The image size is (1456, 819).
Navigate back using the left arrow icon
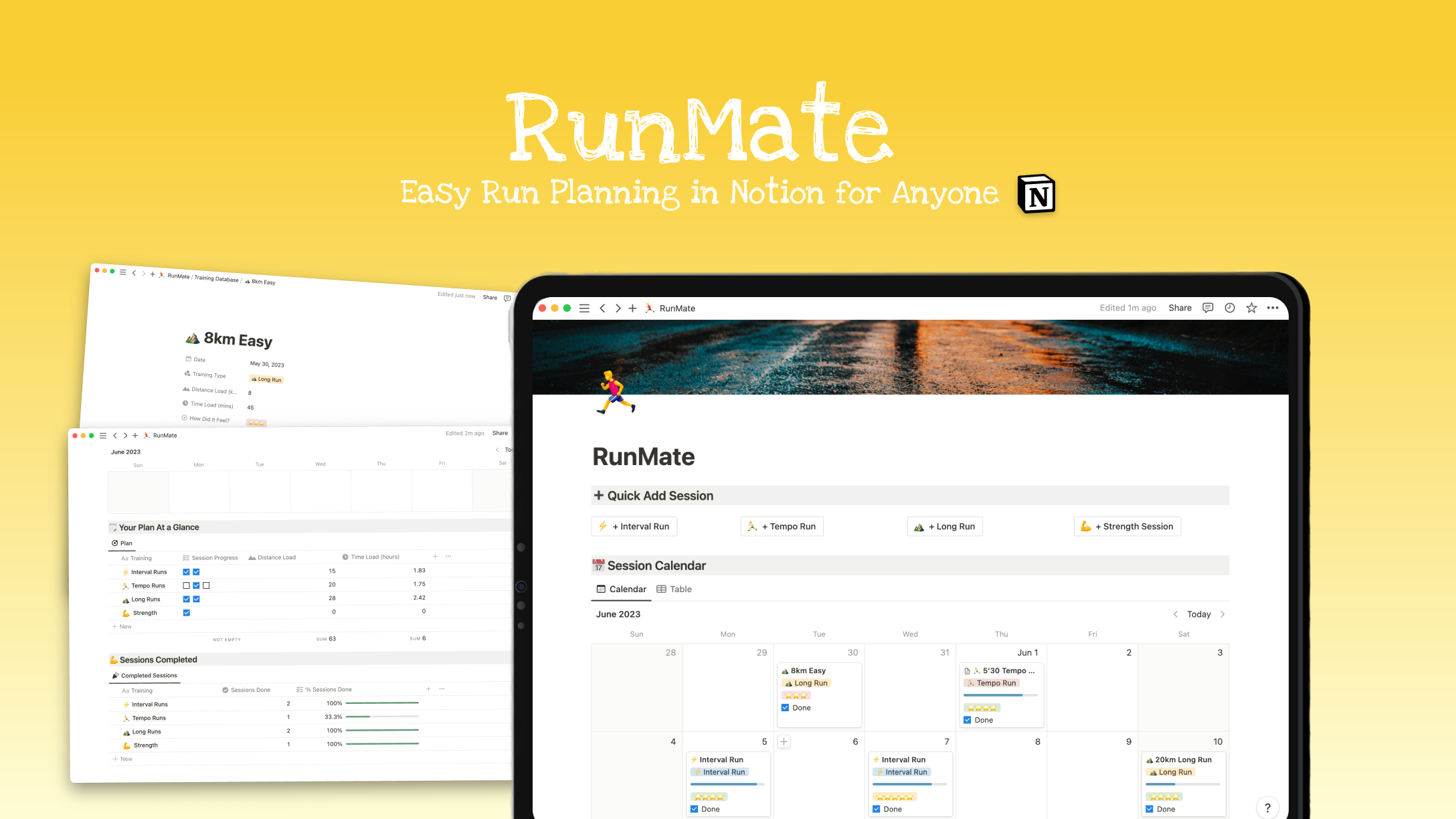tap(603, 308)
